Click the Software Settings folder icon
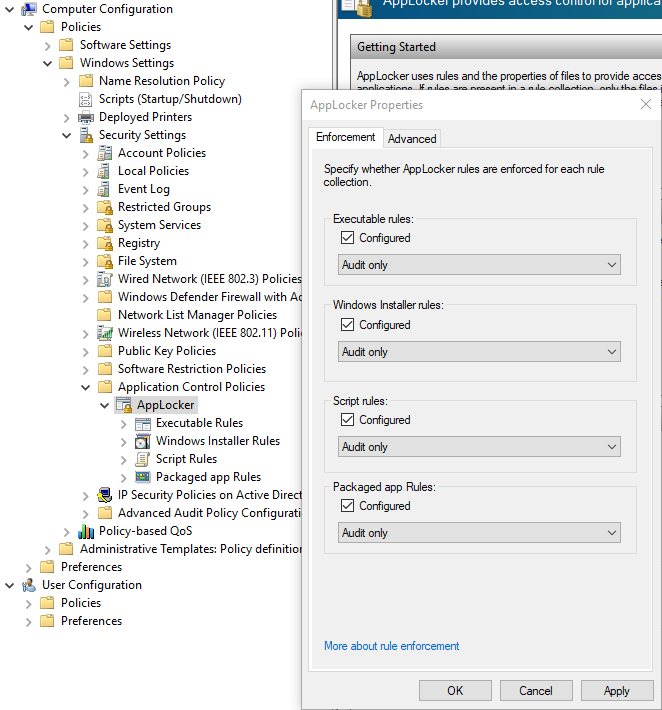The height and width of the screenshot is (710, 662). [x=66, y=45]
